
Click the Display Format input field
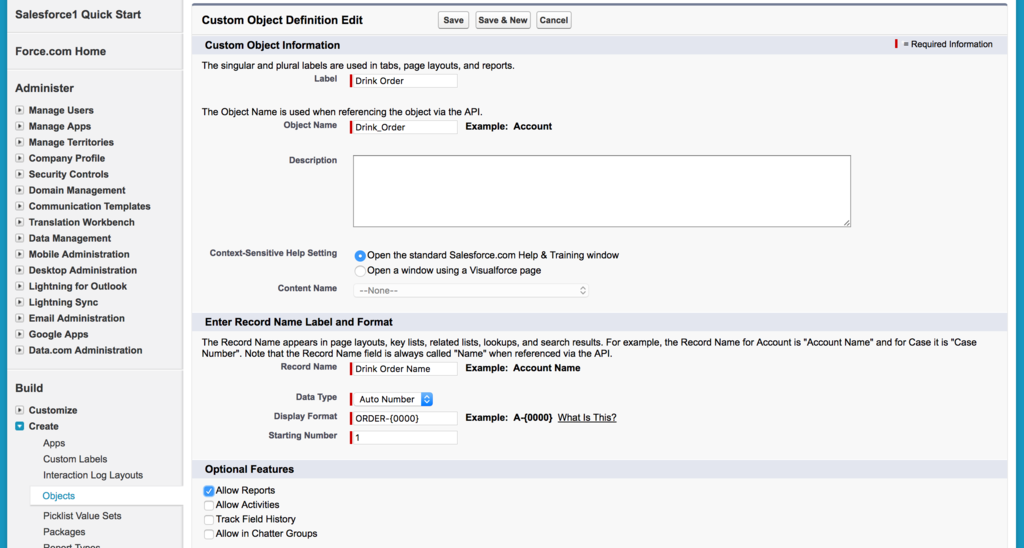point(404,419)
